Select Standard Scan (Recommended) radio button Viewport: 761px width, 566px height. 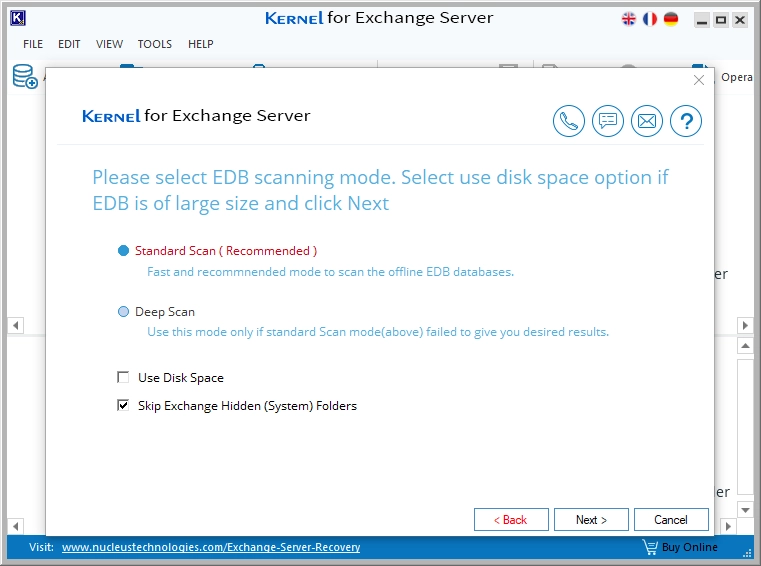tap(123, 250)
